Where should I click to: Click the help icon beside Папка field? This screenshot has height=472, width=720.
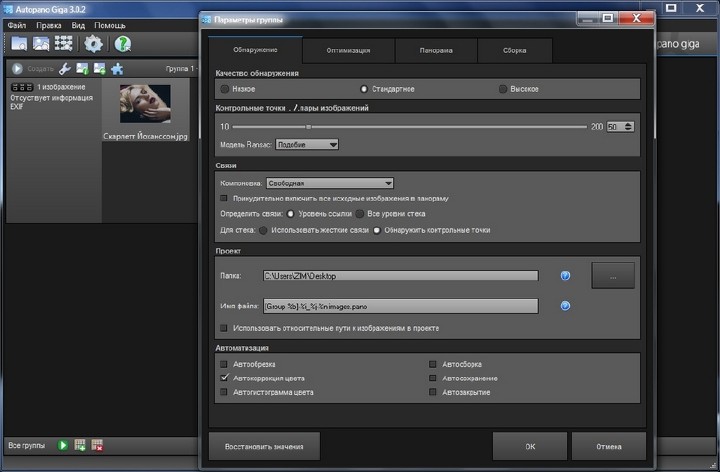pos(565,275)
